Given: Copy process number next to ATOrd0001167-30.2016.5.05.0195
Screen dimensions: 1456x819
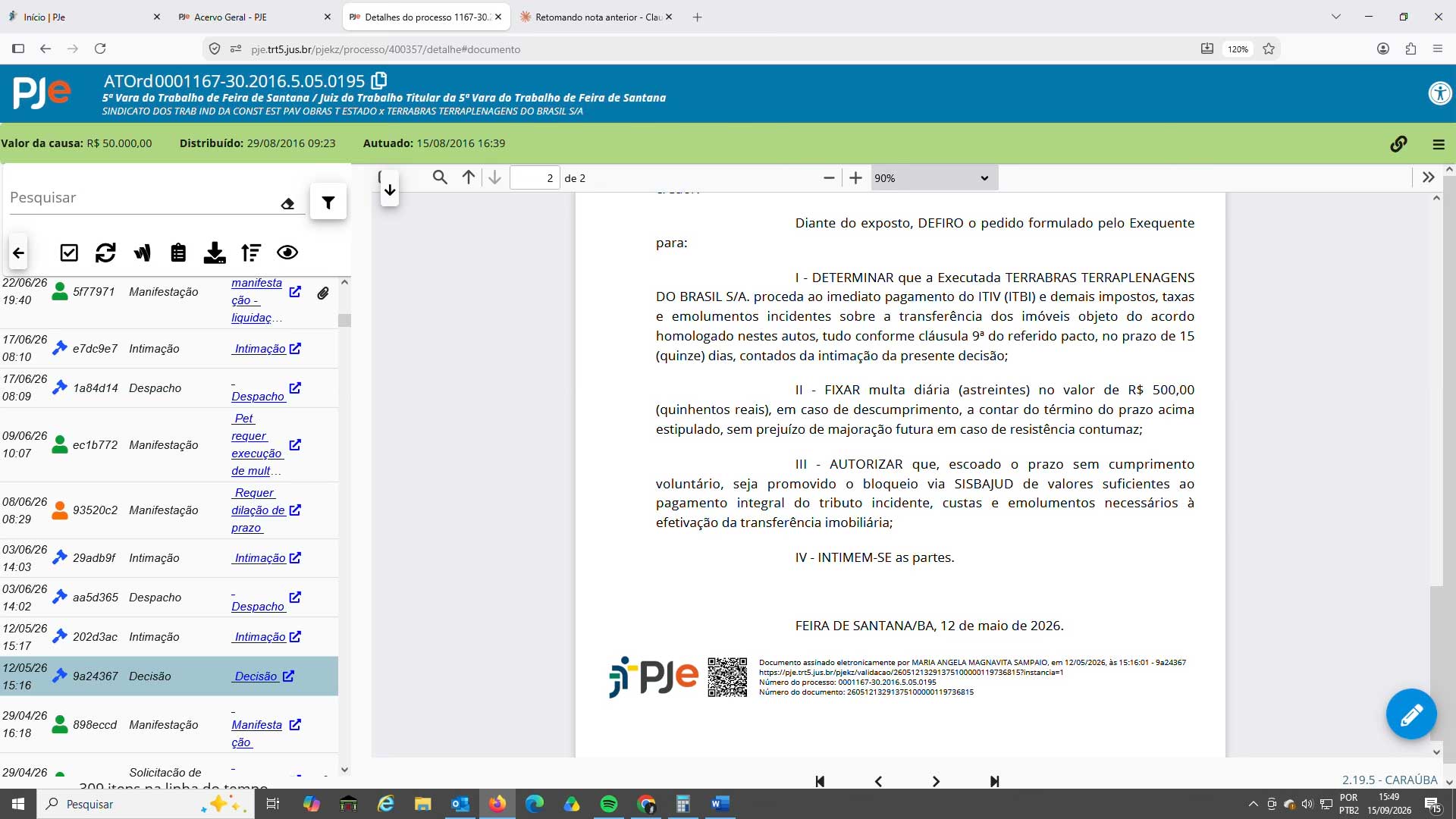Looking at the screenshot, I should point(379,80).
